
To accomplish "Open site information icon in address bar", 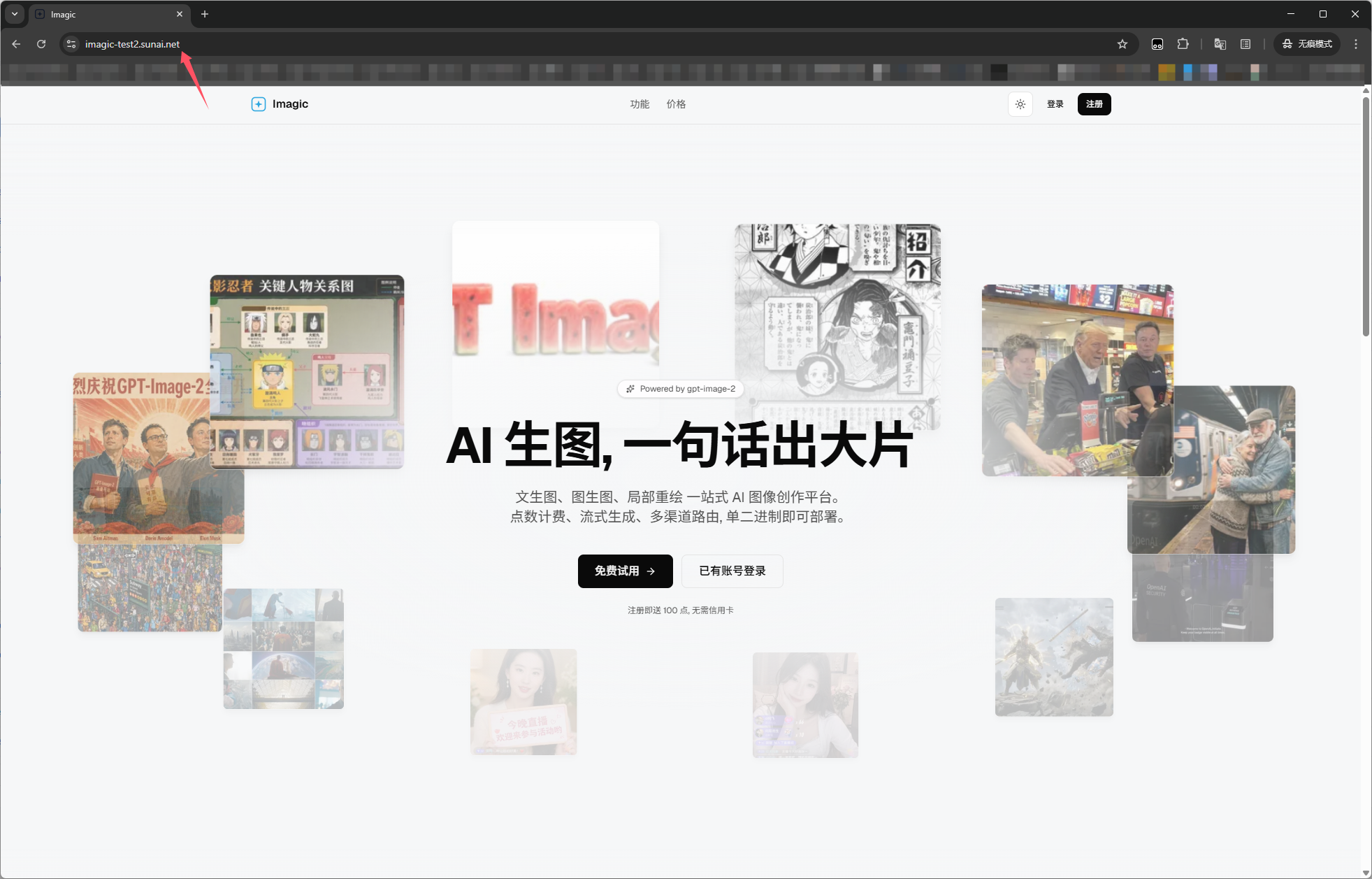I will coord(71,44).
